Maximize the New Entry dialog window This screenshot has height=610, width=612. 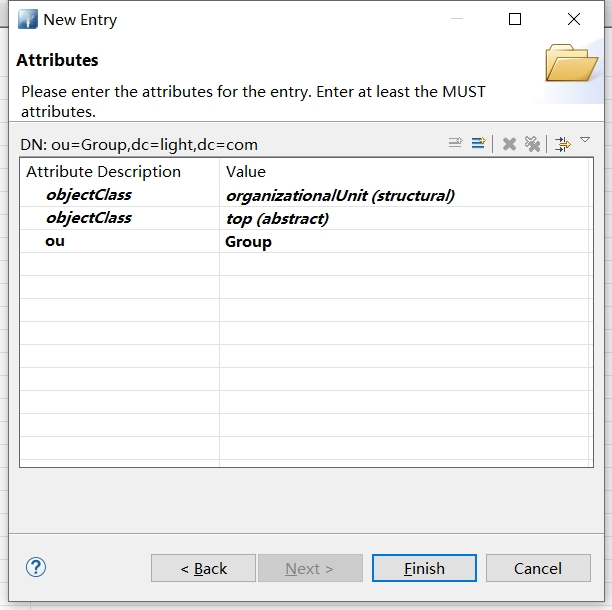click(x=515, y=19)
